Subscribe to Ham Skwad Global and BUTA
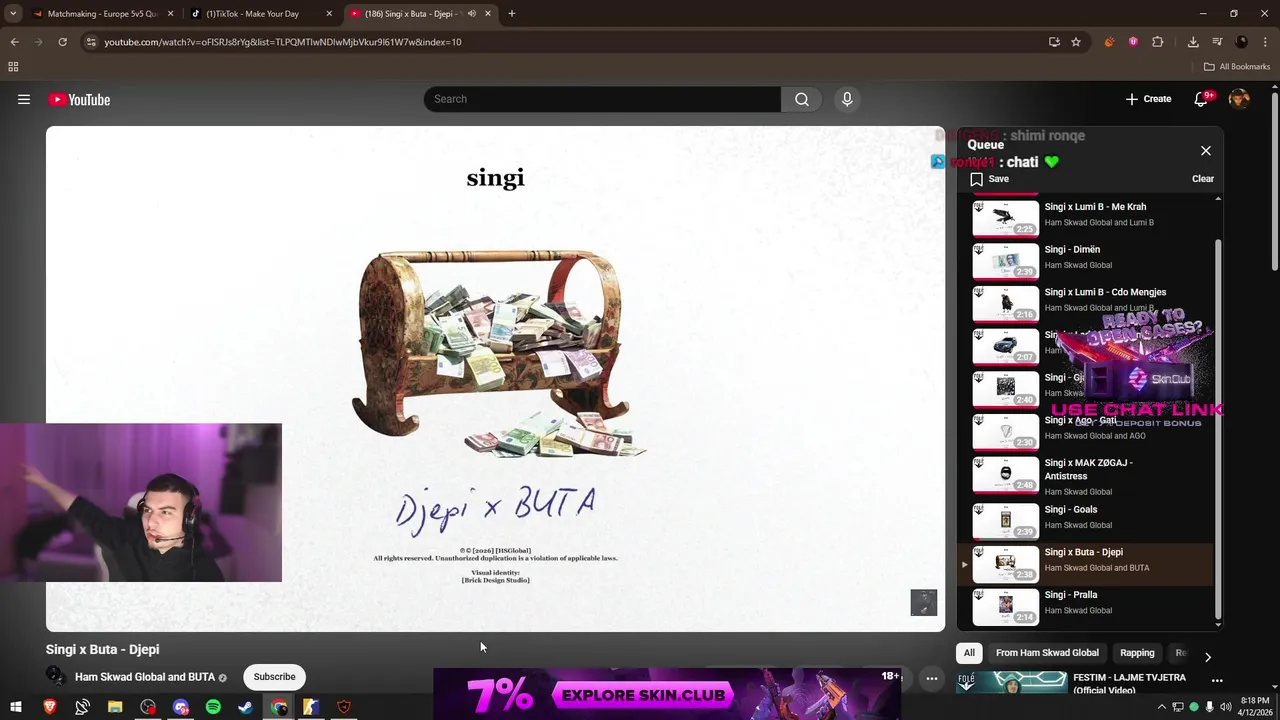This screenshot has width=1280, height=720. [274, 677]
